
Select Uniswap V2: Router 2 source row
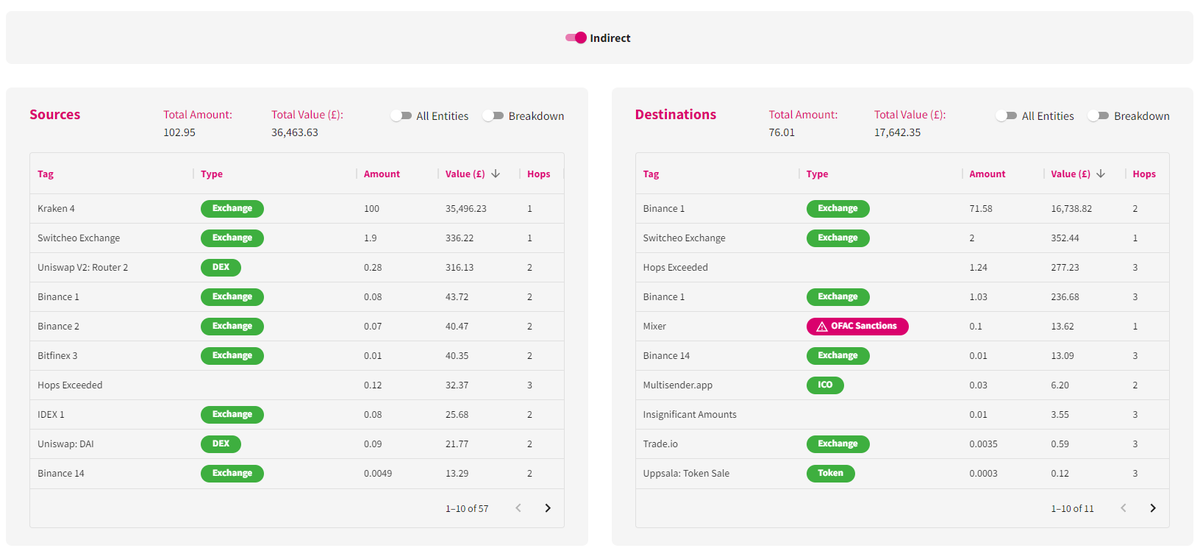point(297,267)
